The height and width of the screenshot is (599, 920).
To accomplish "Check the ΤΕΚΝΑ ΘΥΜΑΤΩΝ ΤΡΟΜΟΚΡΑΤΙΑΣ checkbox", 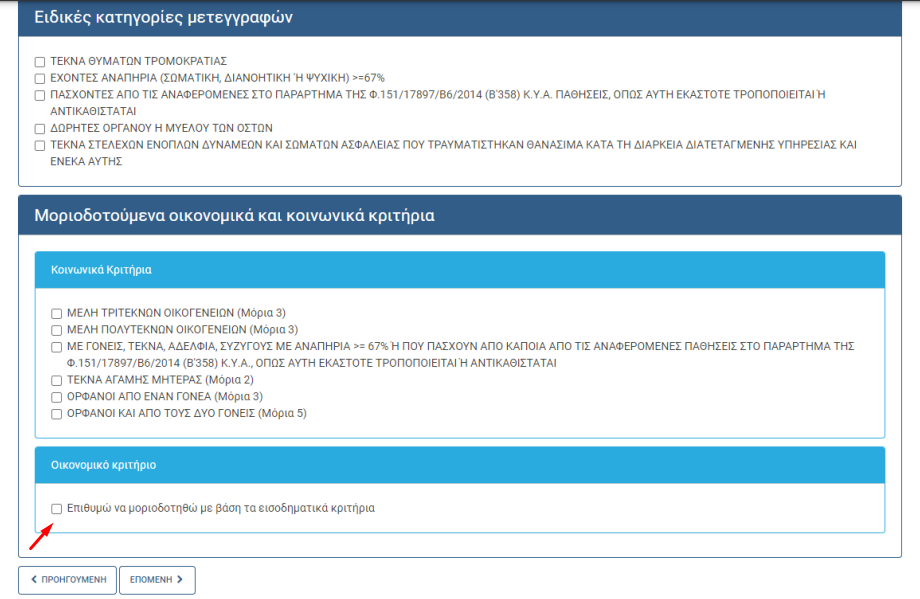I will coord(40,62).
